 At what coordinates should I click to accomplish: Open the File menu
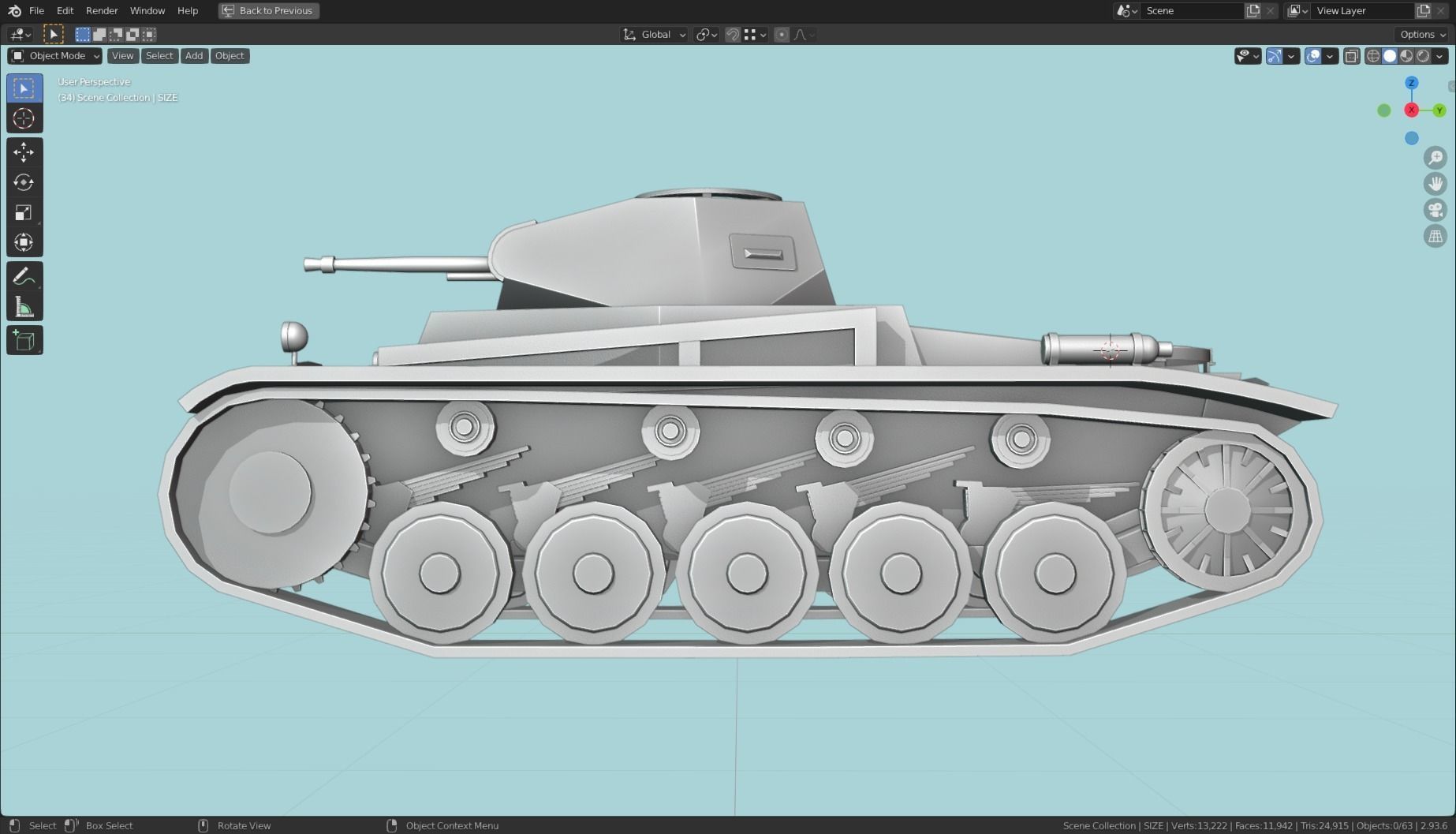click(x=36, y=10)
